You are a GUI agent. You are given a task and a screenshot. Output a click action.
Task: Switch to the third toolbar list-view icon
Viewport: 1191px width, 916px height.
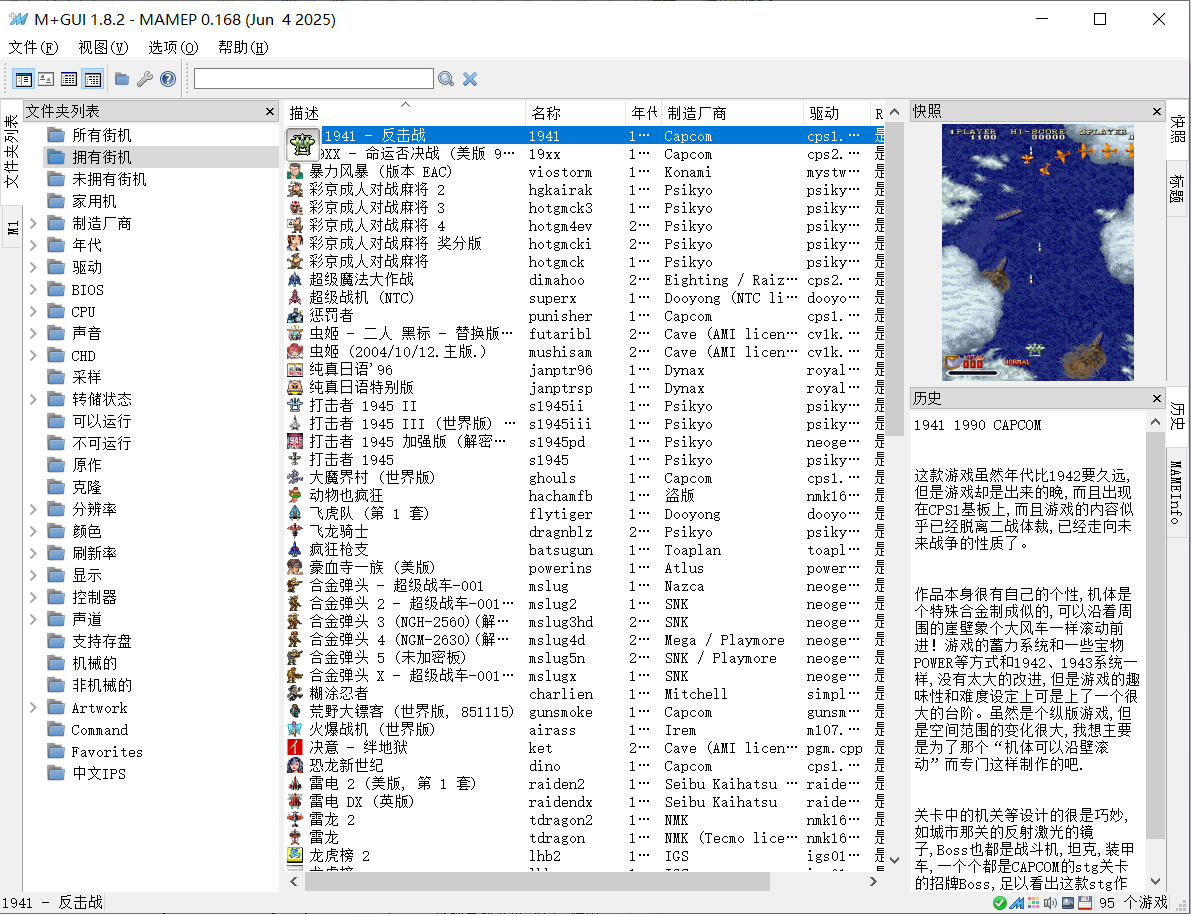[x=69, y=79]
